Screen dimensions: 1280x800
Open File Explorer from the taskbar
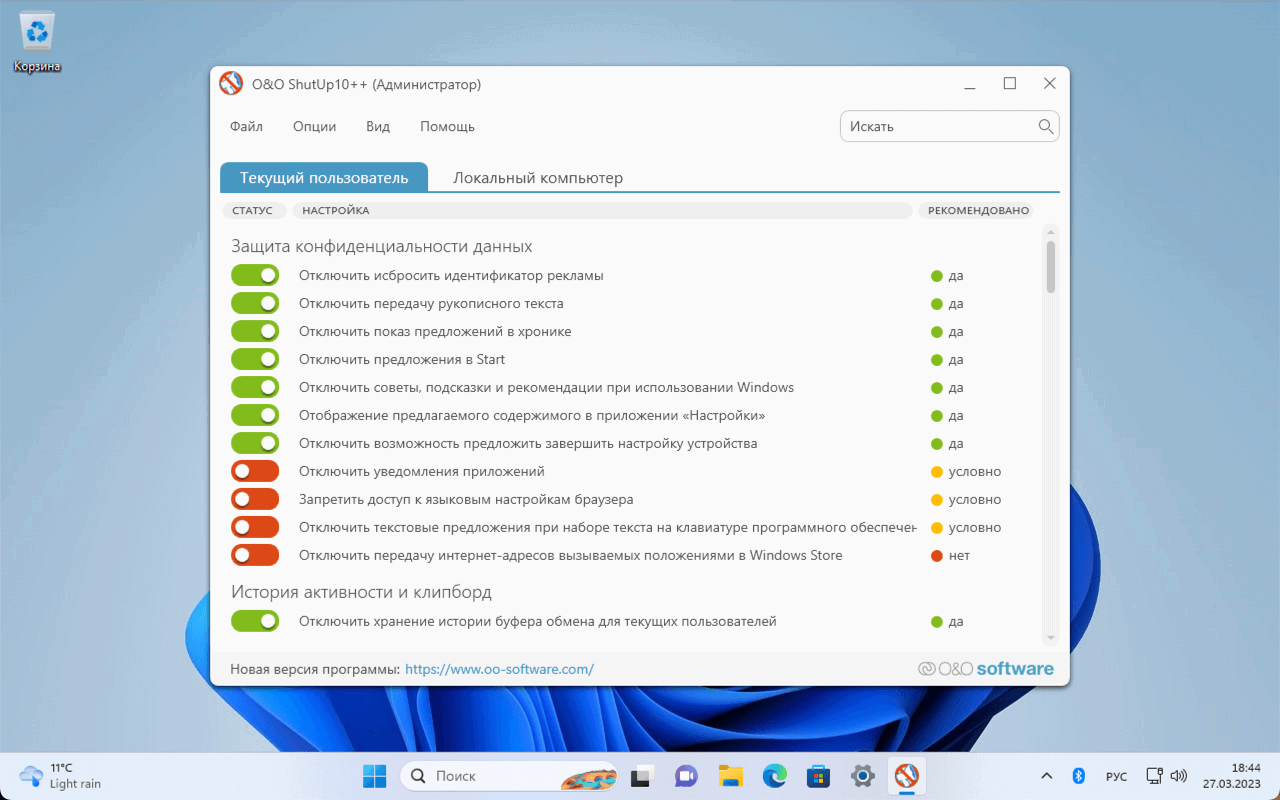pyautogui.click(x=731, y=776)
